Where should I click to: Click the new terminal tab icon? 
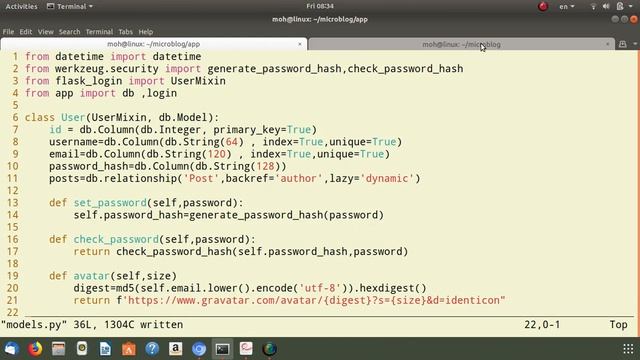[622, 44]
